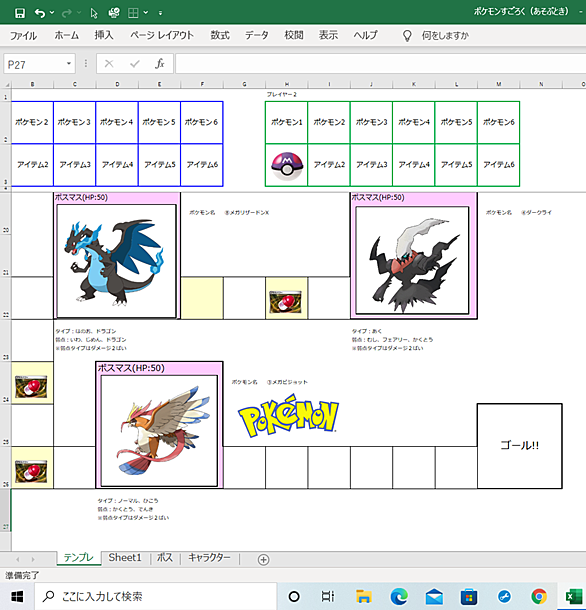This screenshot has height=610, width=586.
Task: Click the formula bar cancel X icon
Action: [109, 63]
